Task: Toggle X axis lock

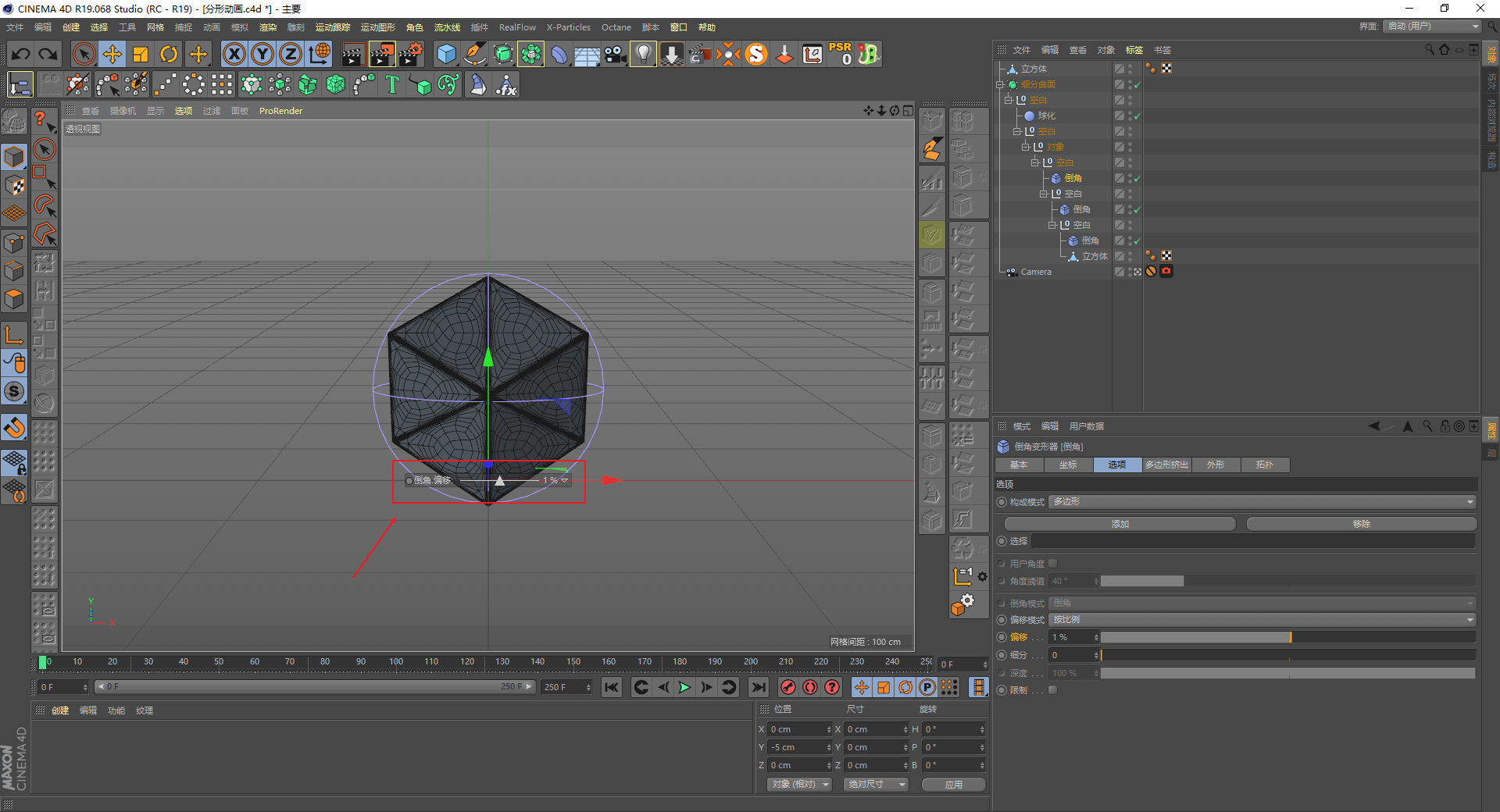Action: point(234,54)
